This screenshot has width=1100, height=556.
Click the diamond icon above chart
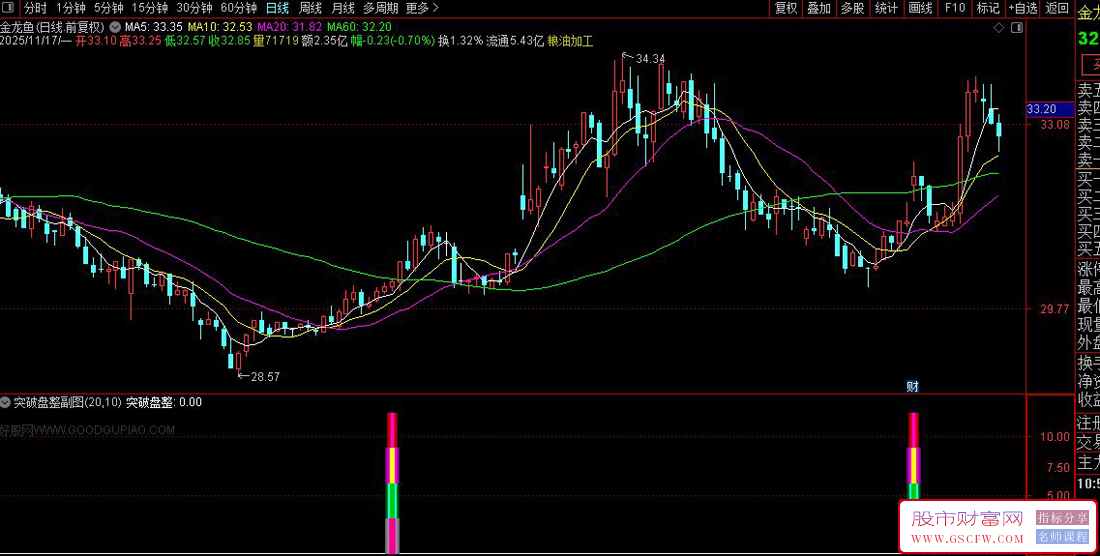[x=999, y=27]
